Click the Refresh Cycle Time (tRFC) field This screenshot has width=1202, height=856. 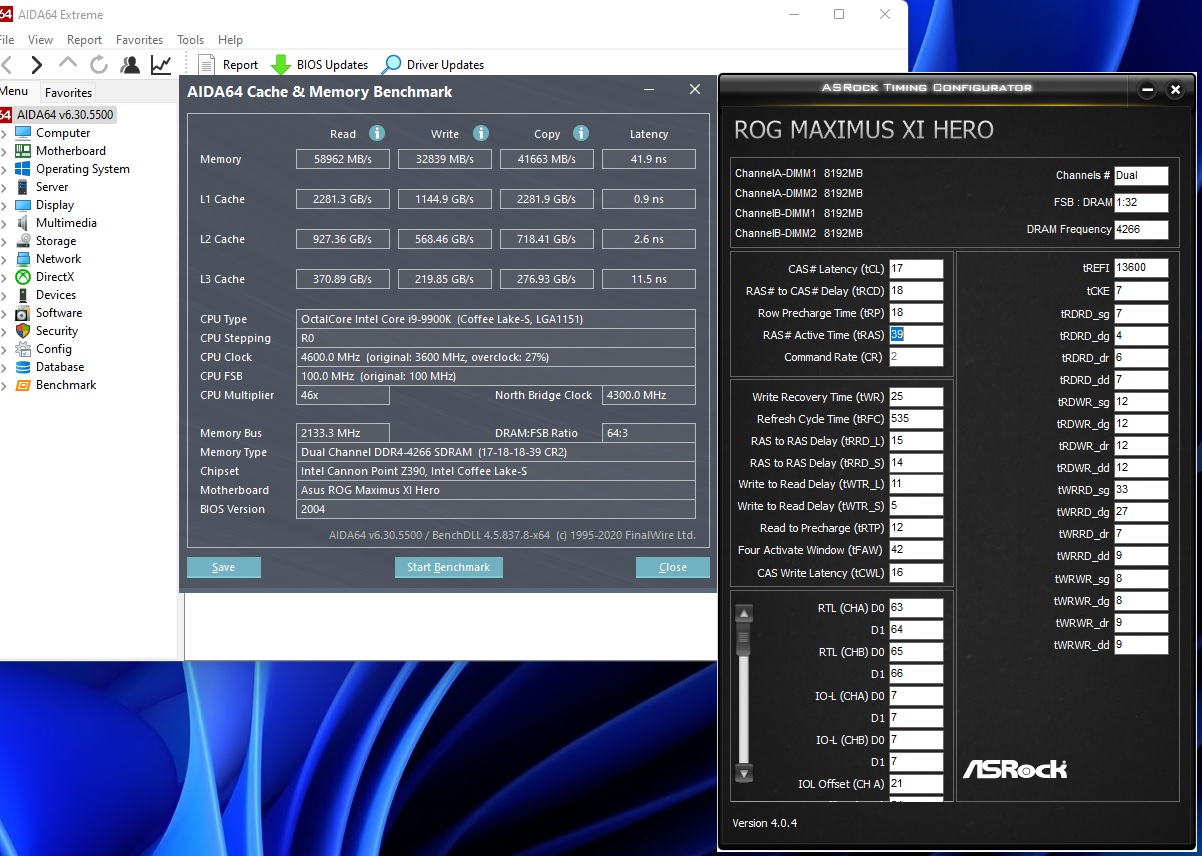point(916,419)
